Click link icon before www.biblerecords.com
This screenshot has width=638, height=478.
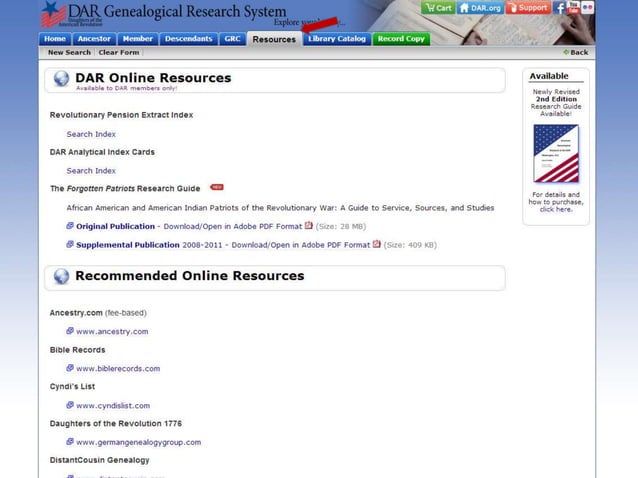click(x=70, y=368)
